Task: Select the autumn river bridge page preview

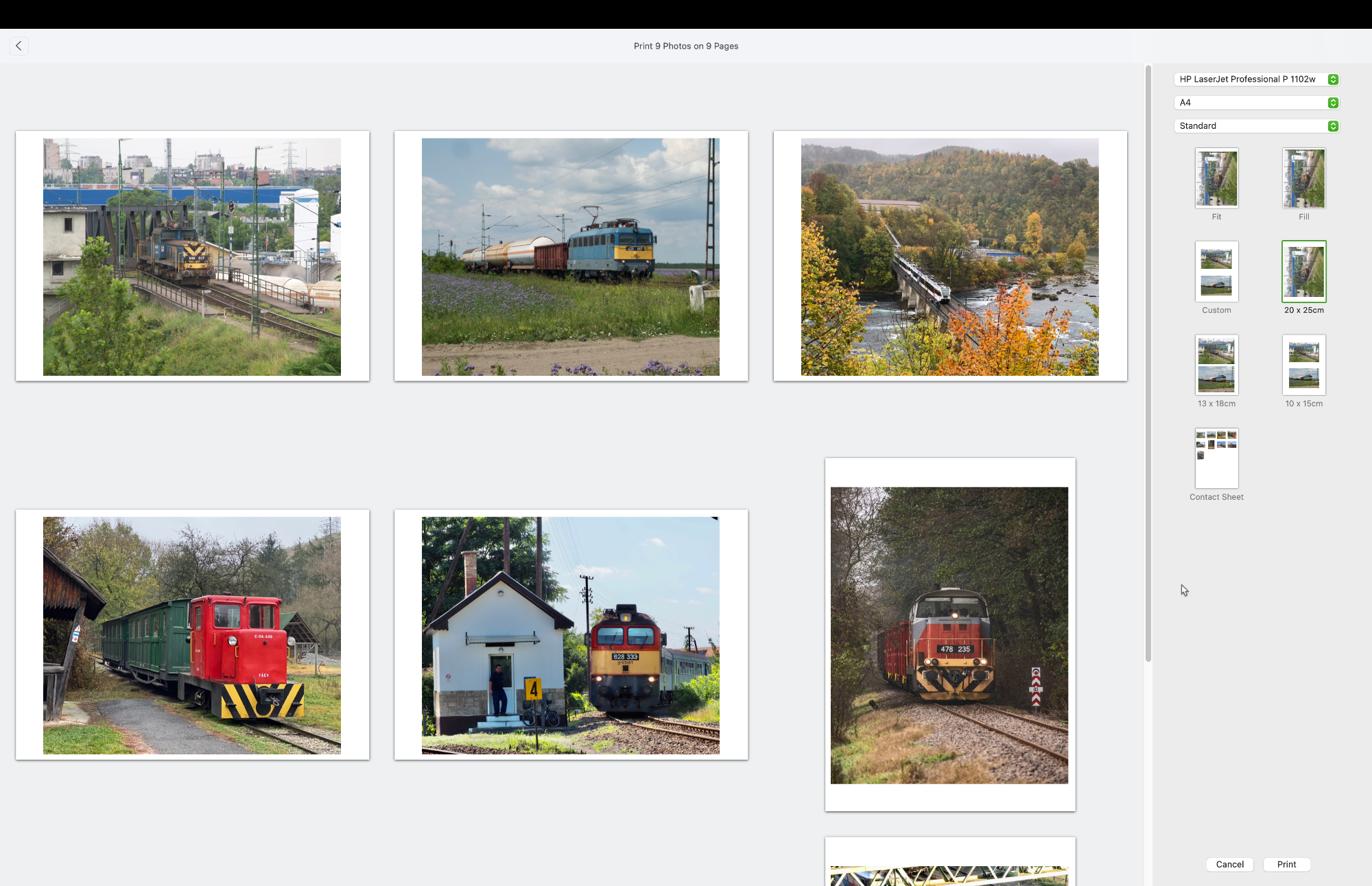Action: coord(949,256)
